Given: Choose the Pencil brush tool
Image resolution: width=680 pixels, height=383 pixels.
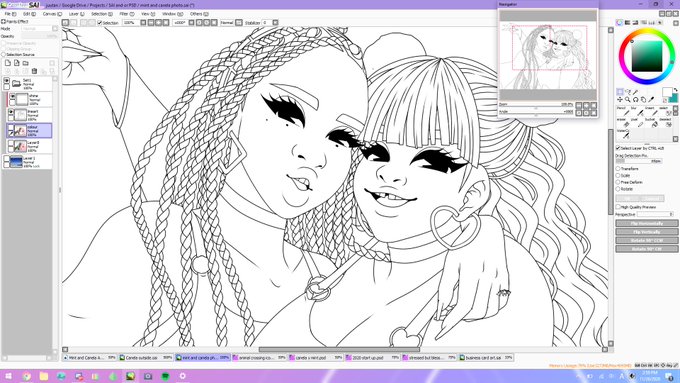Looking at the screenshot, I should [x=623, y=111].
